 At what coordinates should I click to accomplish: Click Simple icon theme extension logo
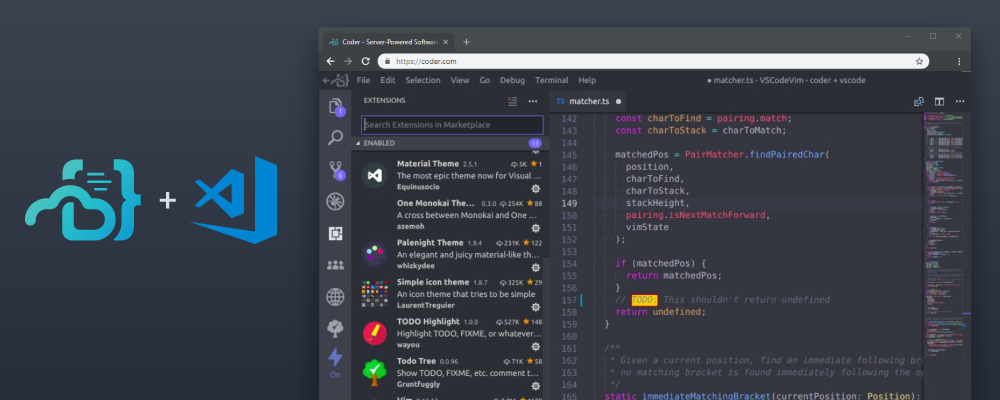click(x=375, y=293)
